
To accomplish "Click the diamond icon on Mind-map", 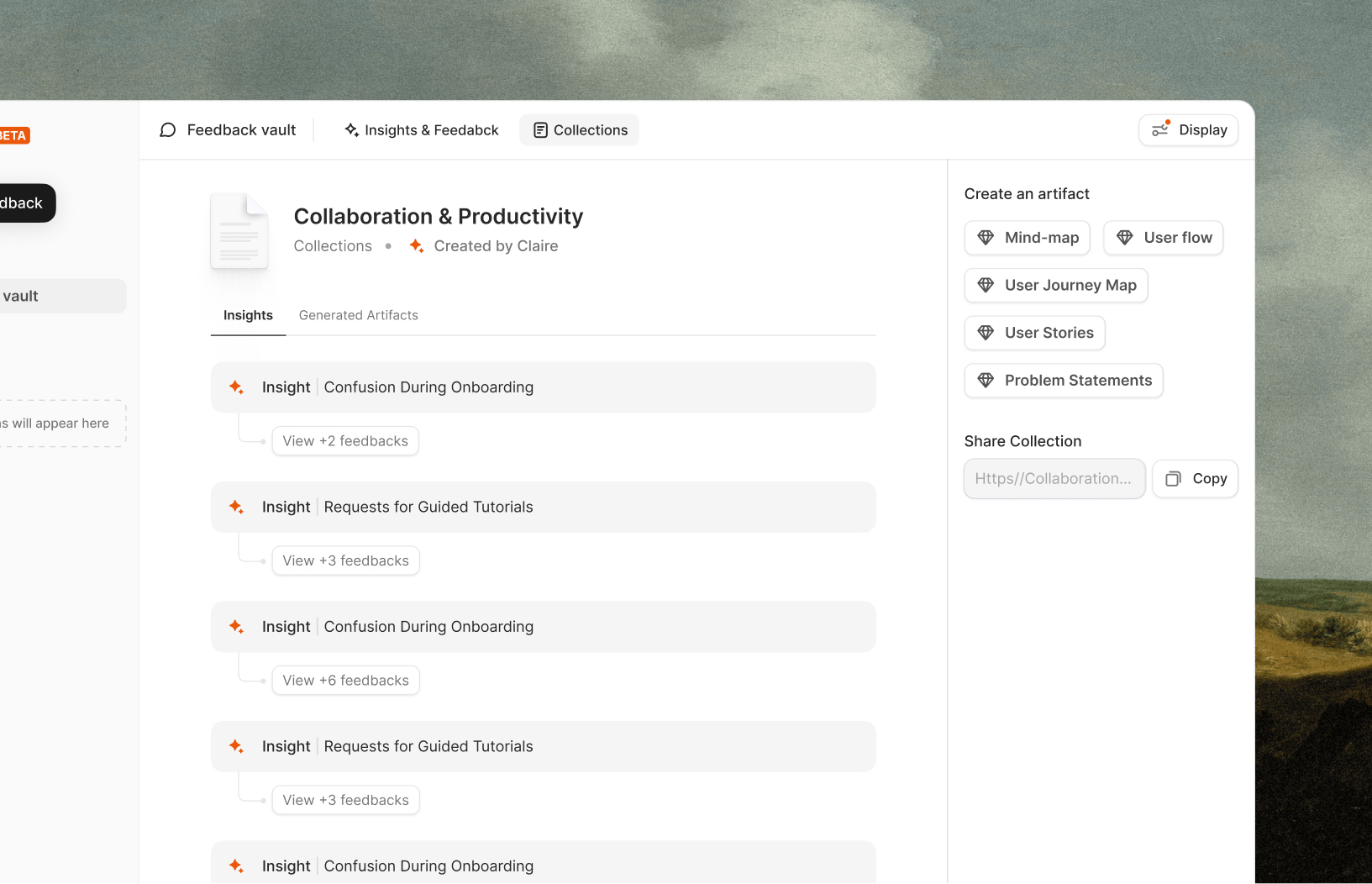I will (x=986, y=238).
